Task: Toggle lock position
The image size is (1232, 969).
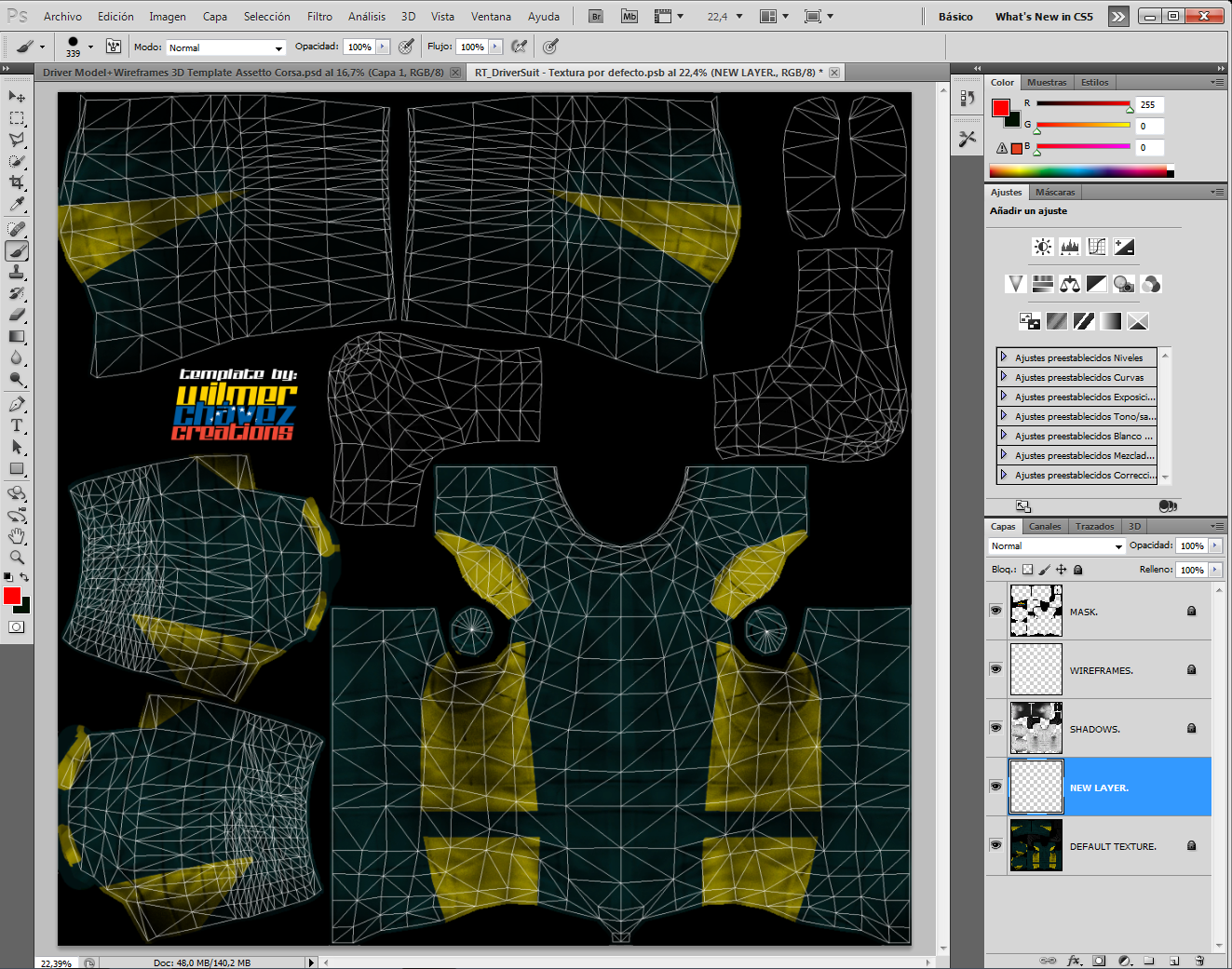Action: 1062,570
